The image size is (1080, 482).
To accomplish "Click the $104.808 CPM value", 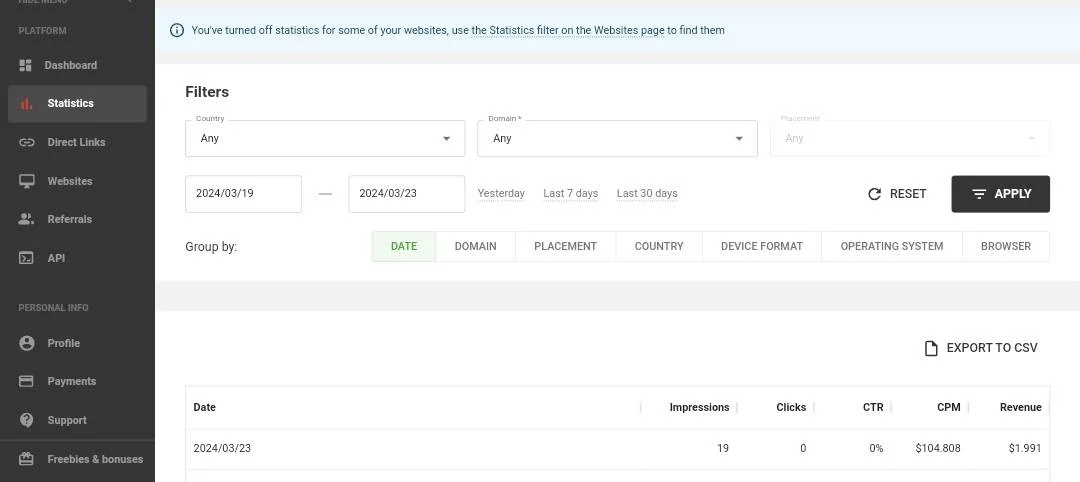I will 937,448.
